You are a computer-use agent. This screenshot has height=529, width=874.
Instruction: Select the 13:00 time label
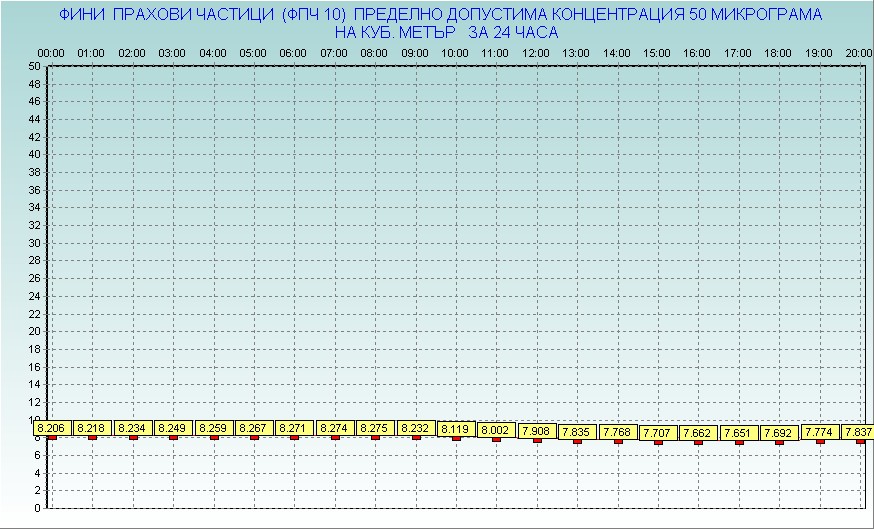[x=576, y=54]
